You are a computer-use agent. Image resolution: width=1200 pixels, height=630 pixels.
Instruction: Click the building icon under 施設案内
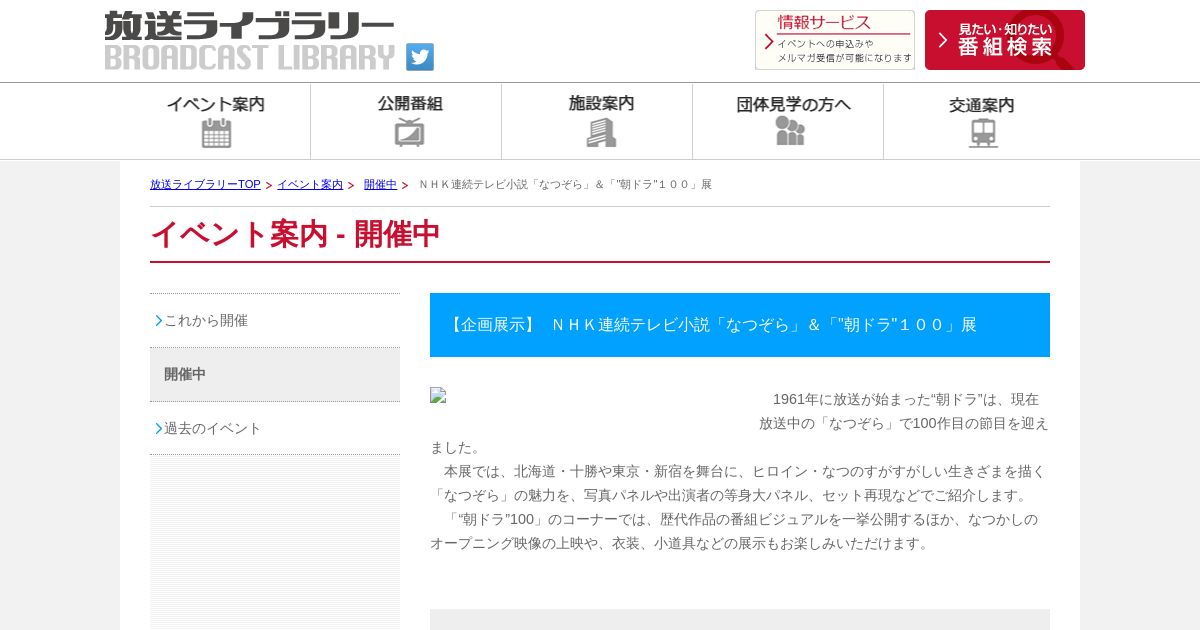pyautogui.click(x=601, y=132)
